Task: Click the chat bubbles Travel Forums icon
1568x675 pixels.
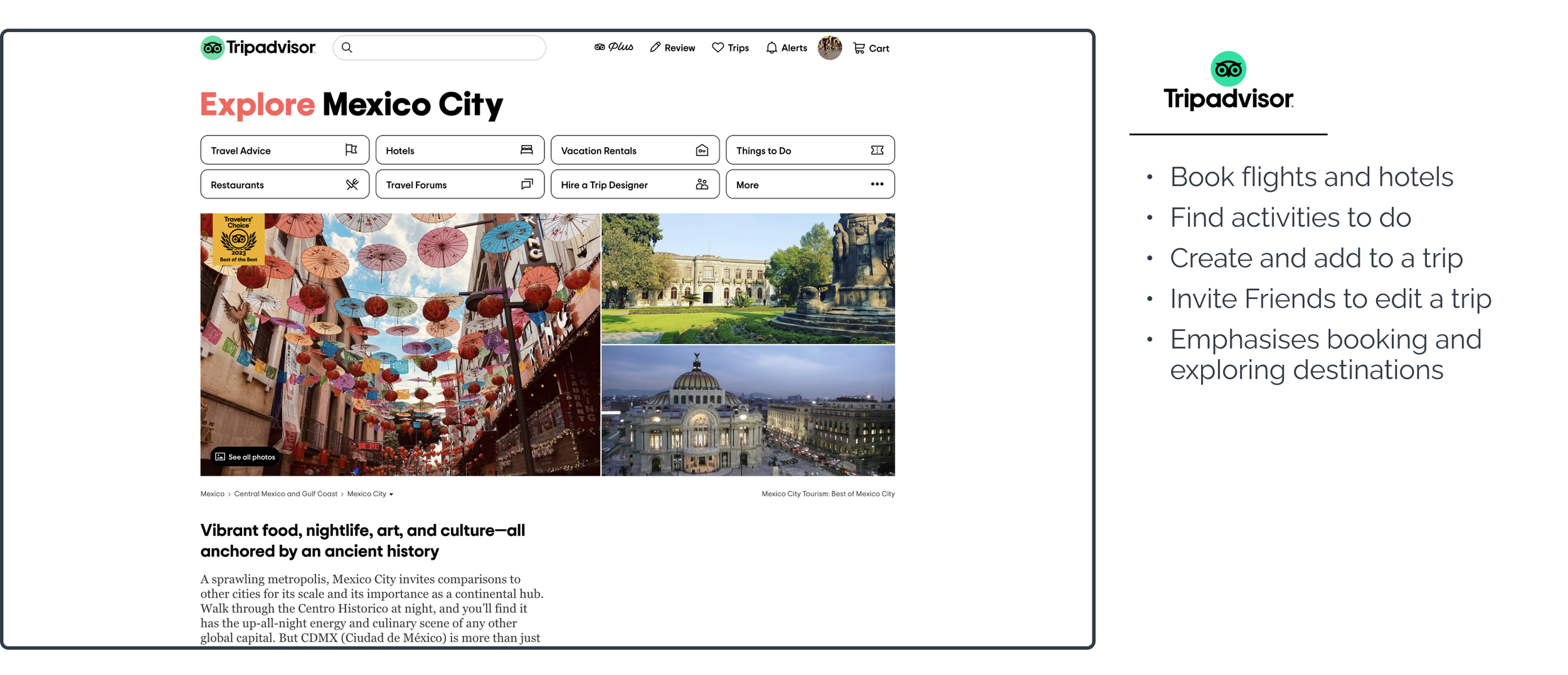Action: [527, 184]
